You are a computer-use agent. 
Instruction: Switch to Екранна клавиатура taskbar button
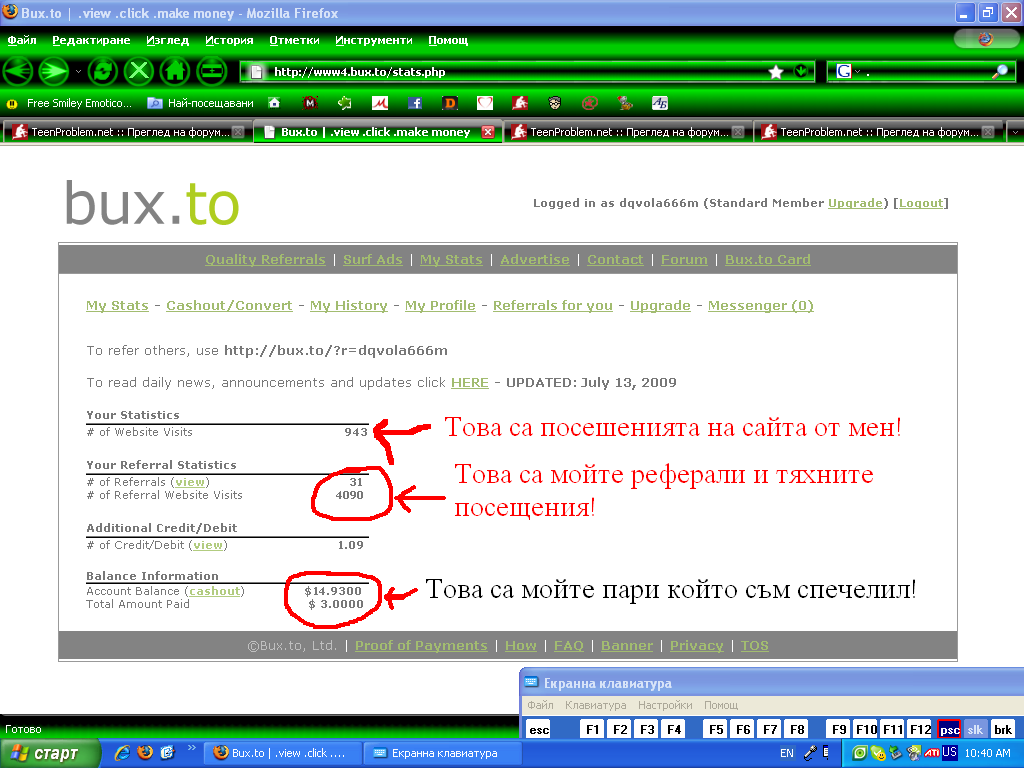443,753
